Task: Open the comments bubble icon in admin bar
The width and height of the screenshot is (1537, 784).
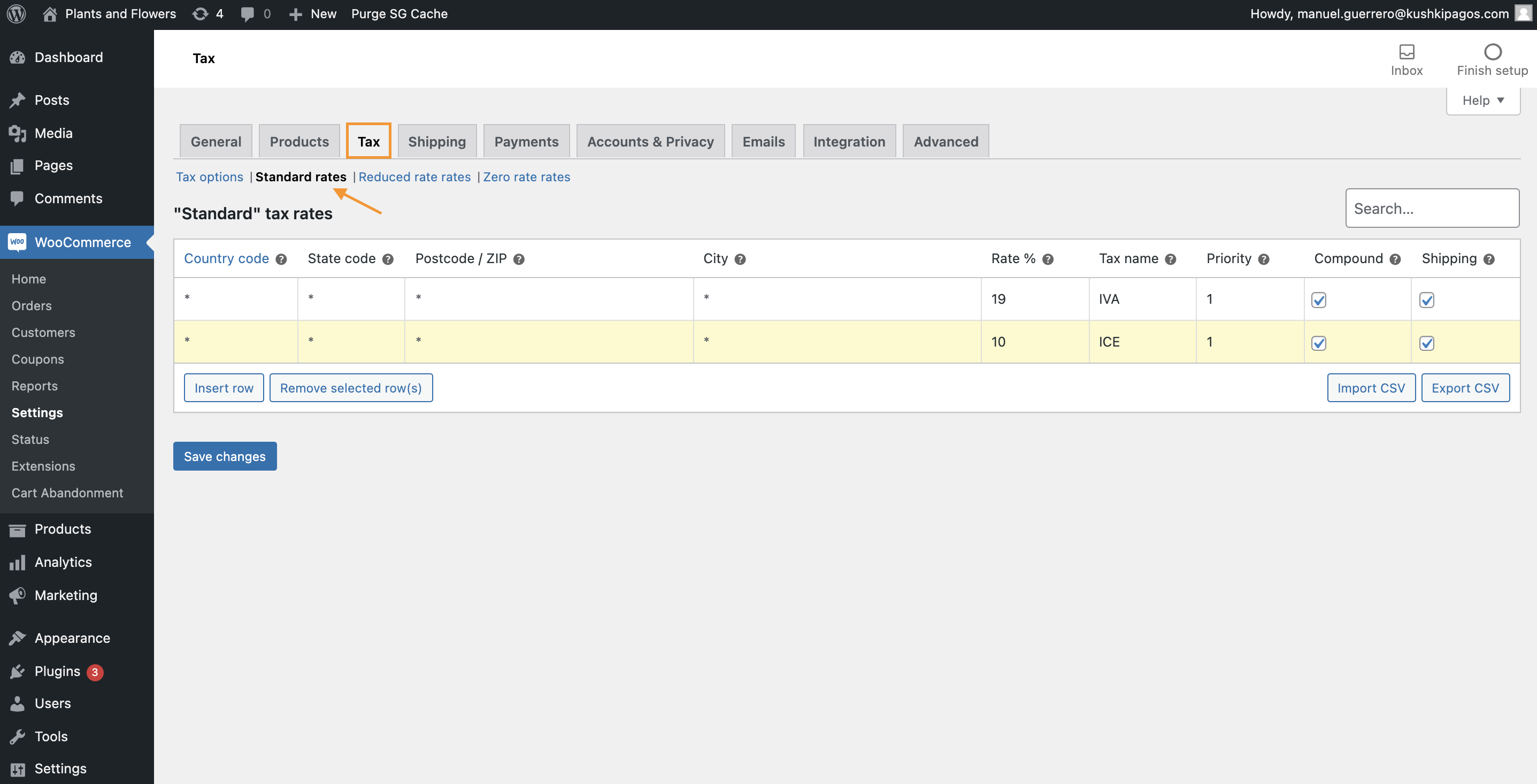Action: tap(247, 14)
